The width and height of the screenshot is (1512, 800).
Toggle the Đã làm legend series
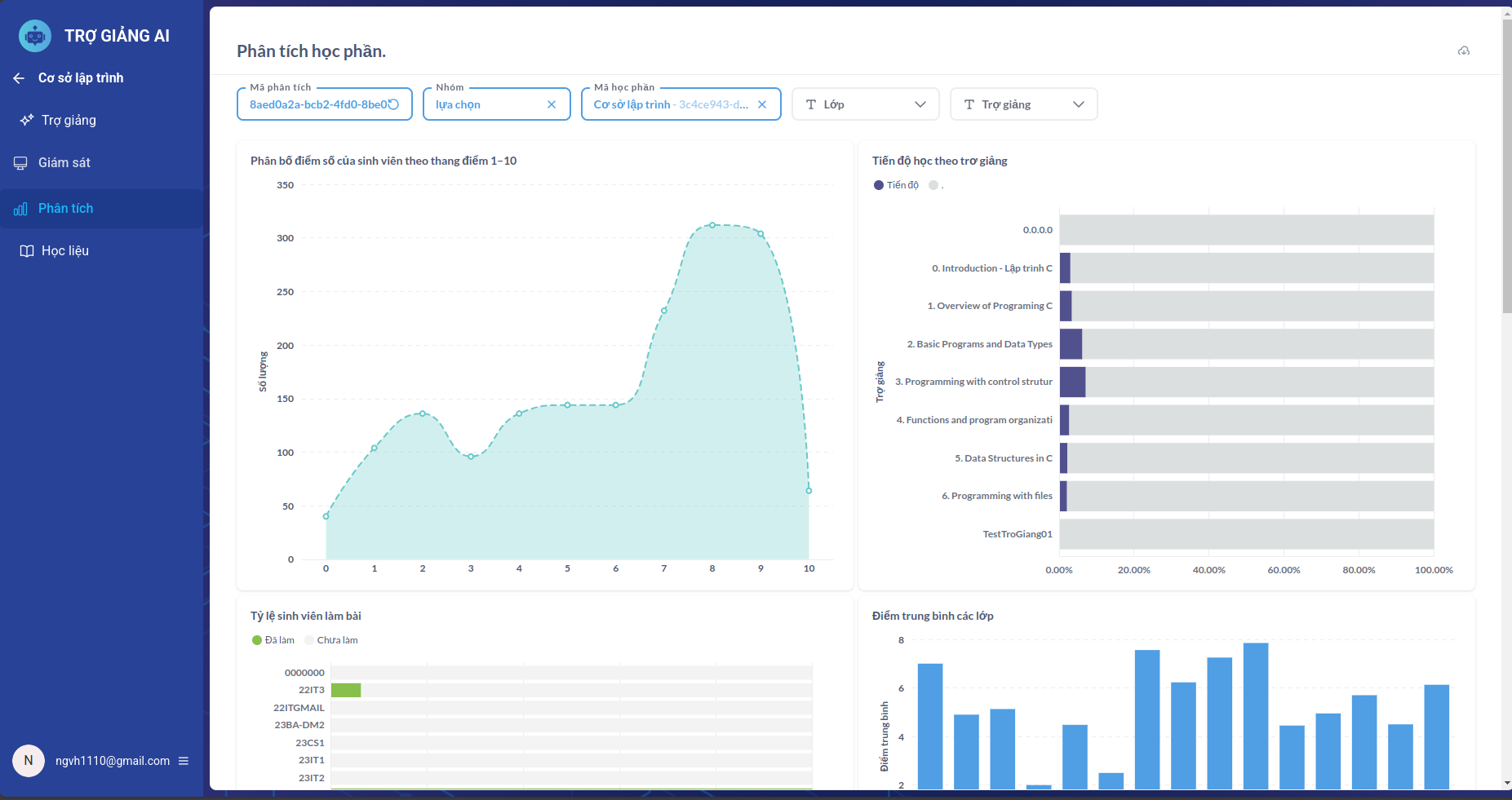click(x=273, y=640)
